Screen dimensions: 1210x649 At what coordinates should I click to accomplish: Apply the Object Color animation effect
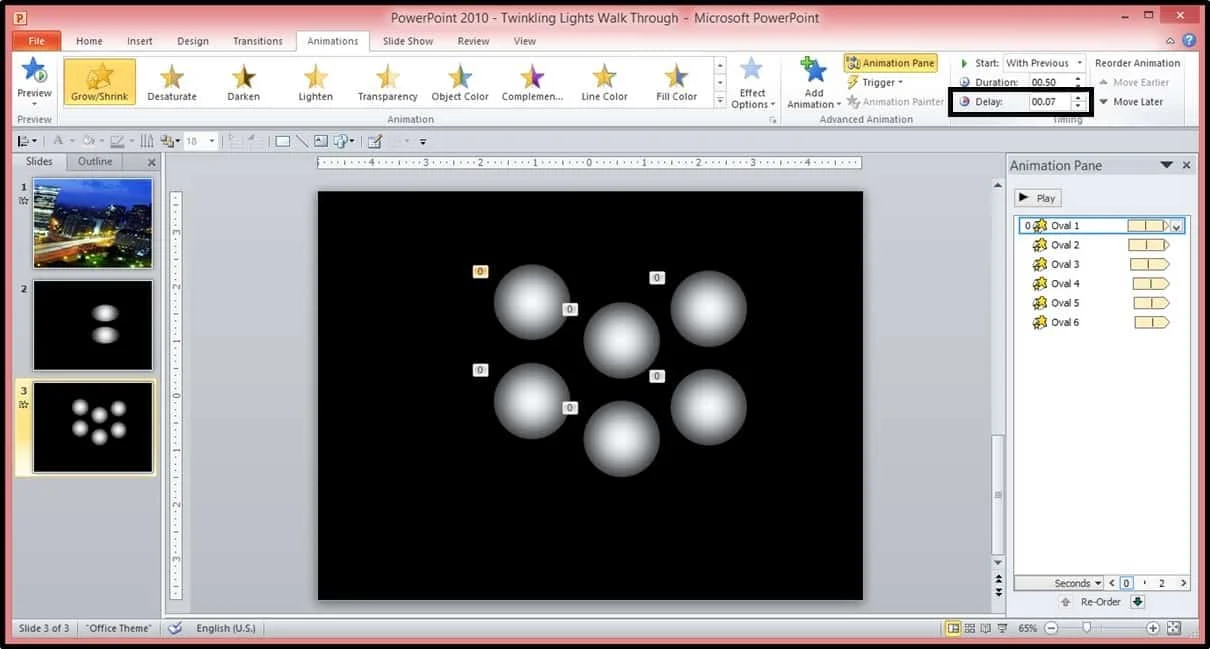[460, 82]
